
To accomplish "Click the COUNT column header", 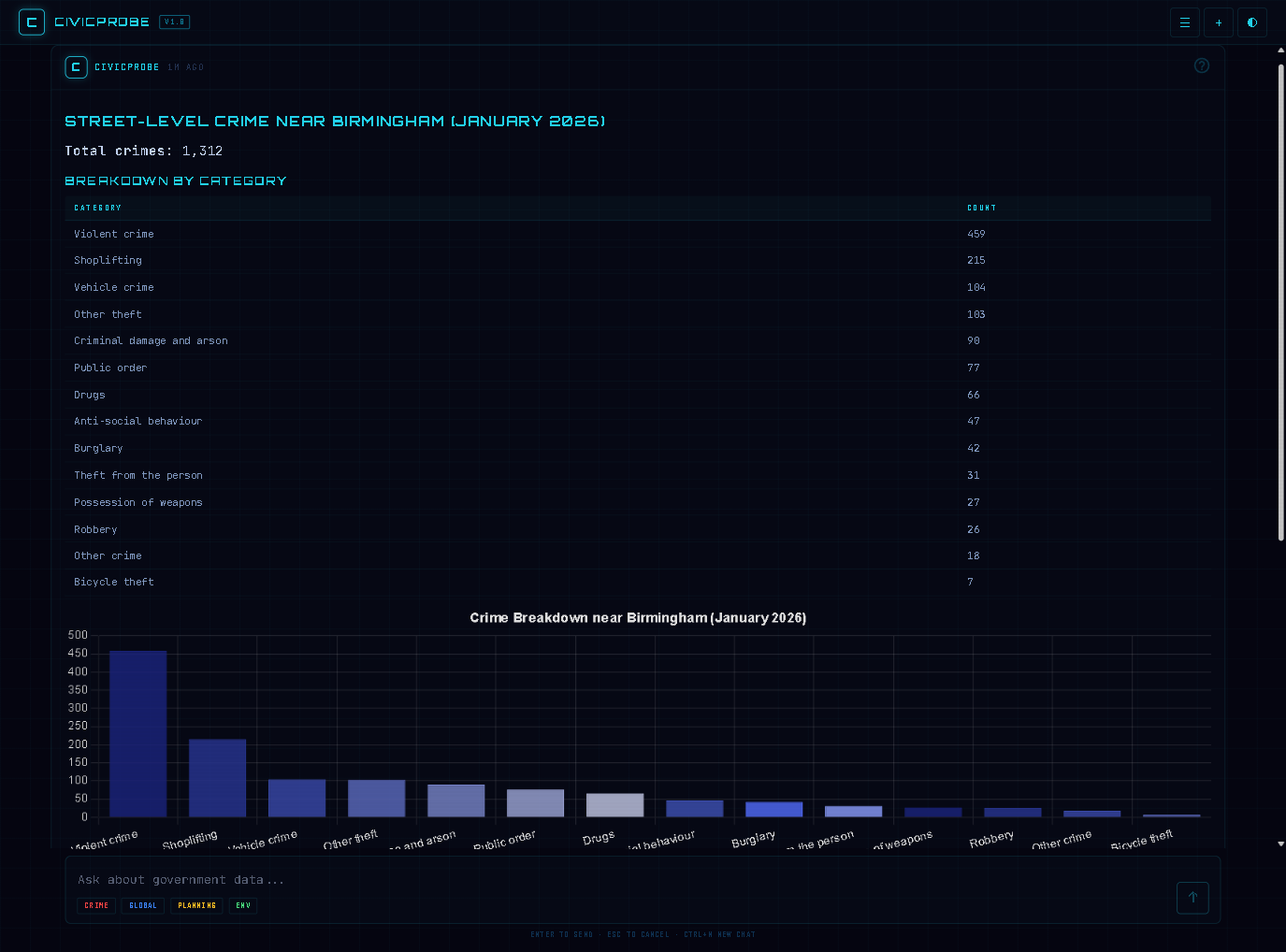I will tap(981, 208).
